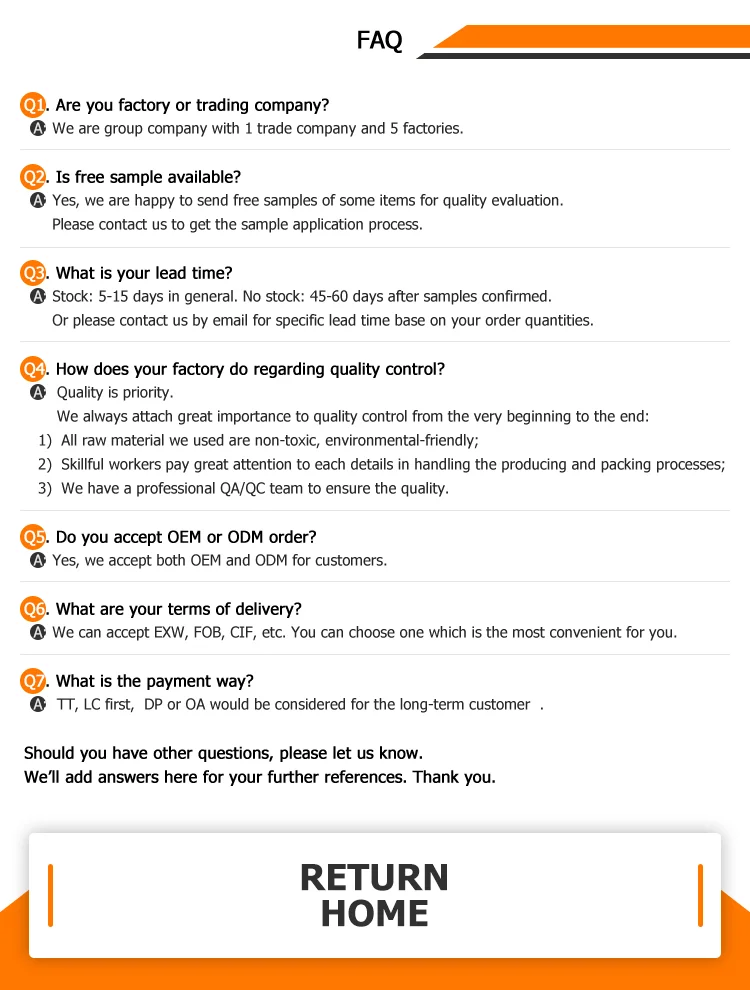
Task: Click the orange Q5 badge icon
Action: tap(34, 537)
